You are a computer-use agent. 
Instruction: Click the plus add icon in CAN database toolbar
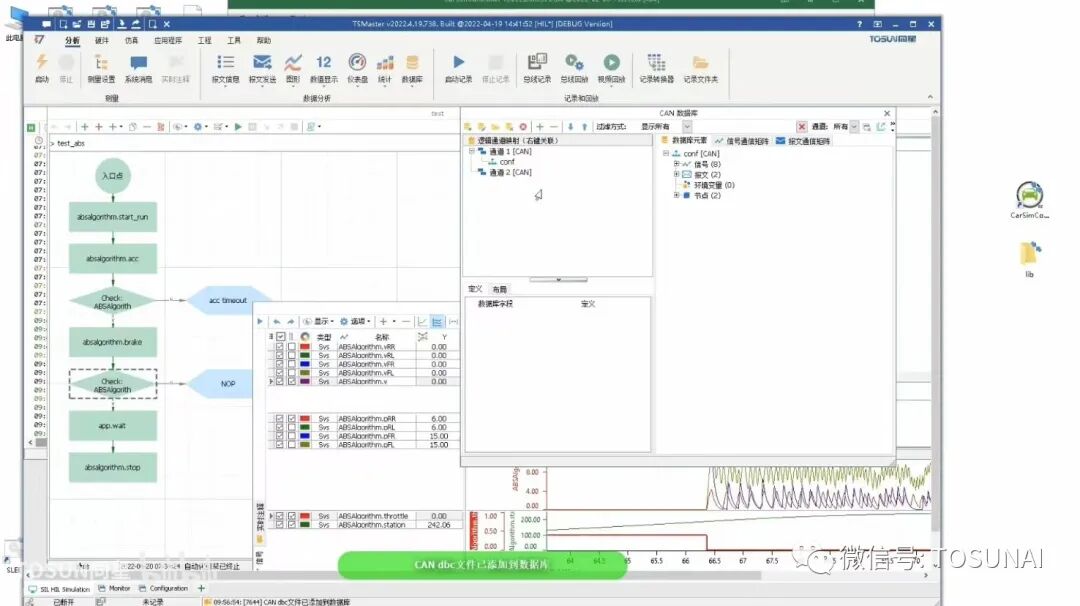[540, 127]
